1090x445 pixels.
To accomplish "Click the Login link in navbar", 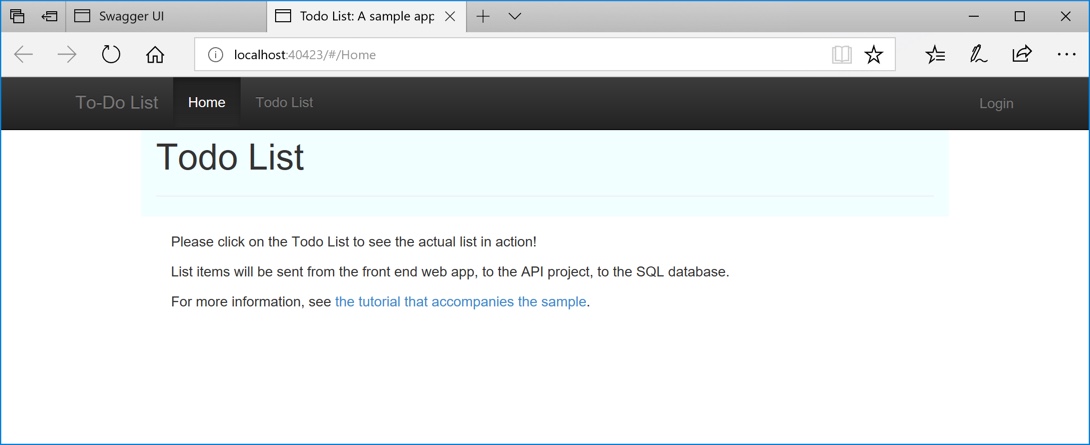I will (x=996, y=103).
